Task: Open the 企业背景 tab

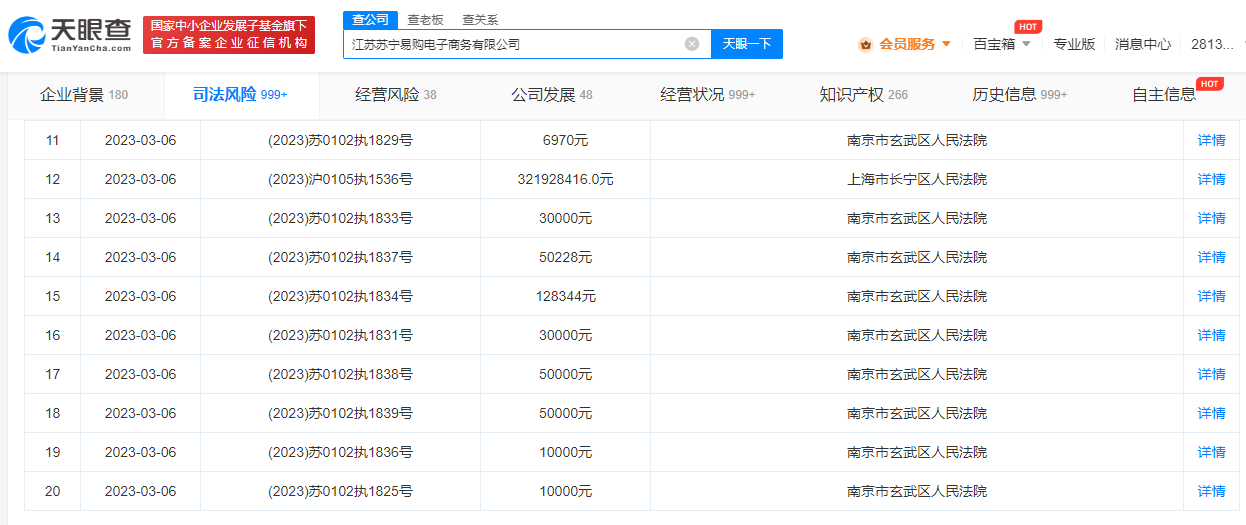Action: (84, 95)
